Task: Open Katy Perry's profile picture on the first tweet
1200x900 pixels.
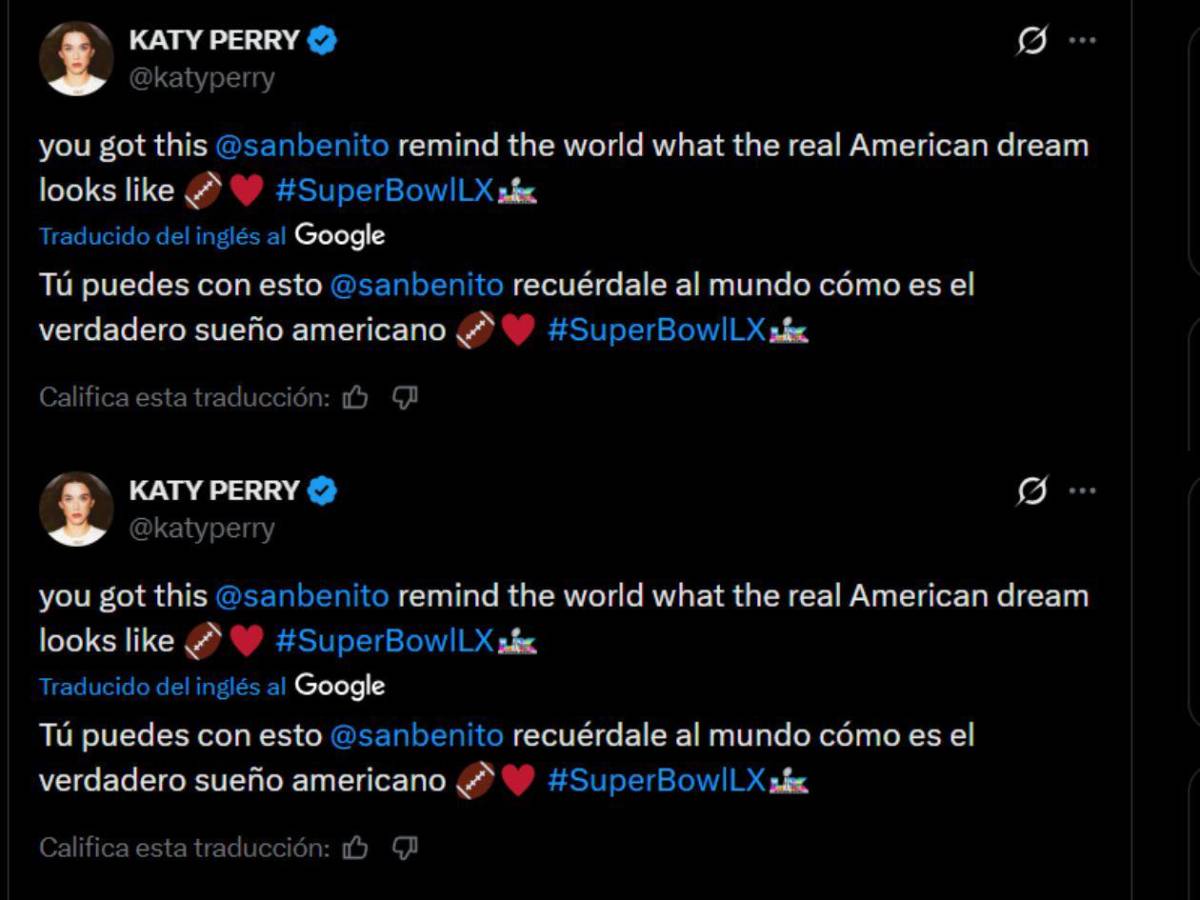Action: [x=76, y=58]
